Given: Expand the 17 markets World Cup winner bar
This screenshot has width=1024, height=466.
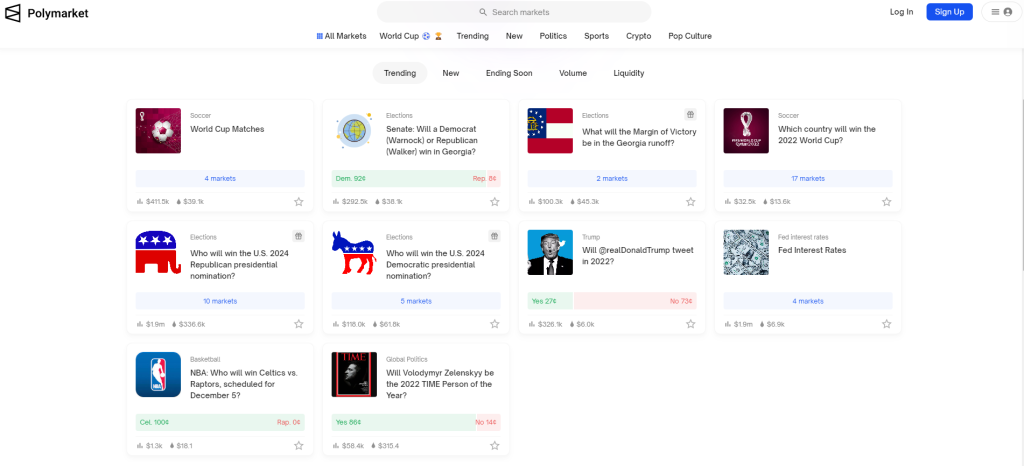Looking at the screenshot, I should tap(808, 179).
